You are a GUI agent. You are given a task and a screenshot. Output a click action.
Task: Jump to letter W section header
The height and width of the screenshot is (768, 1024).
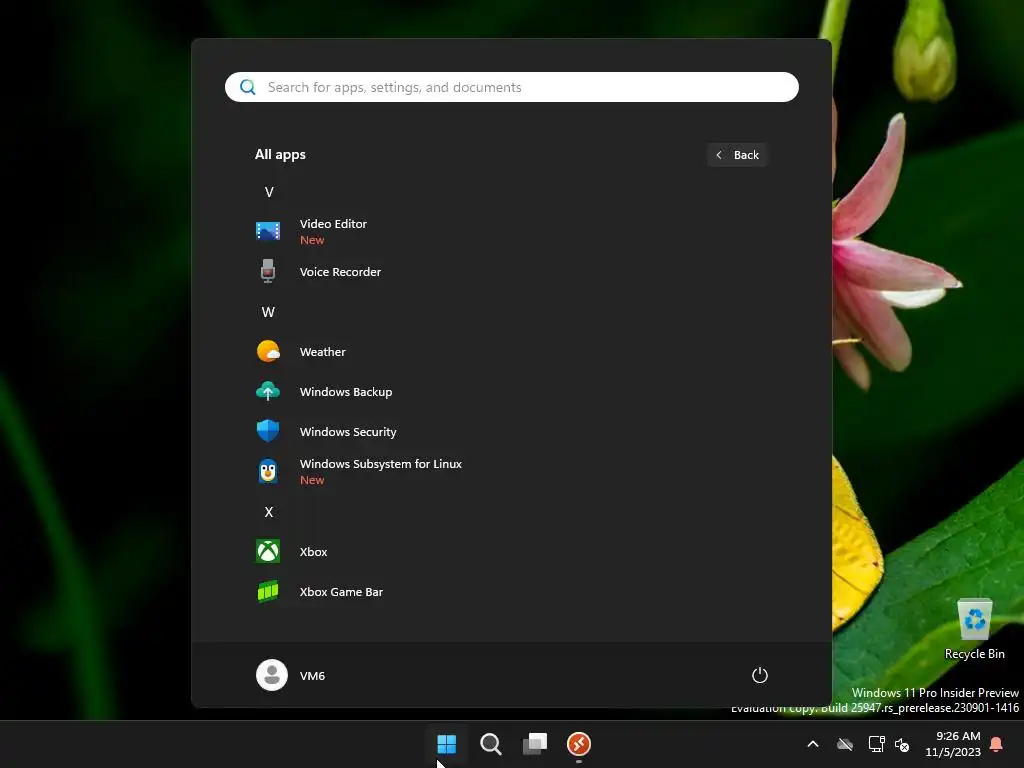click(x=268, y=312)
